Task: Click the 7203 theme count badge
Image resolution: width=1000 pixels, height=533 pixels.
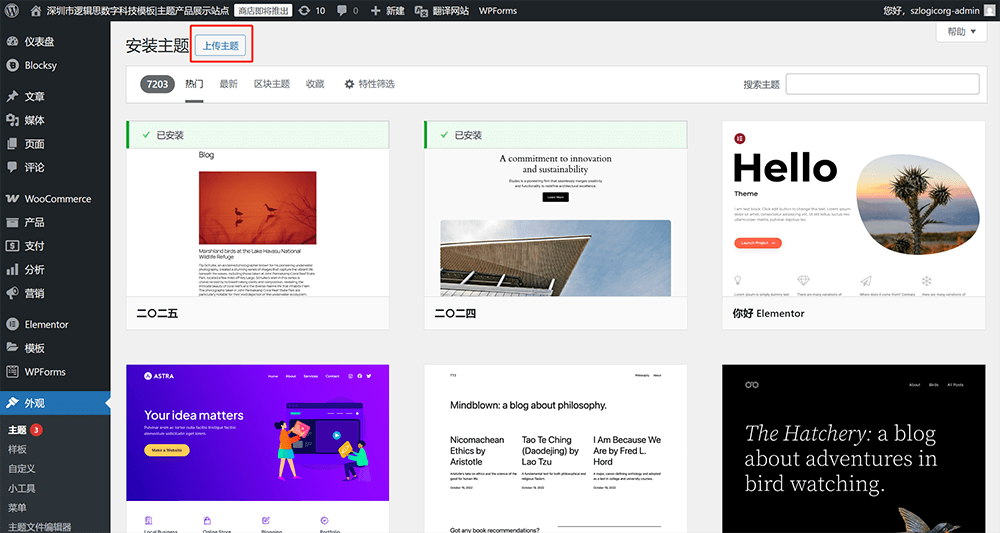Action: 158,84
